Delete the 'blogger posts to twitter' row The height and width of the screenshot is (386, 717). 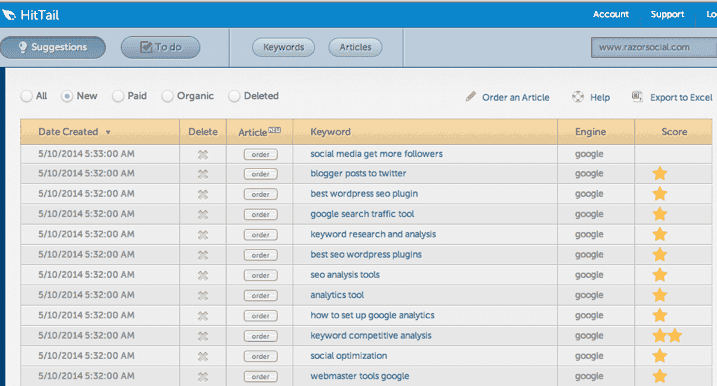(x=203, y=174)
